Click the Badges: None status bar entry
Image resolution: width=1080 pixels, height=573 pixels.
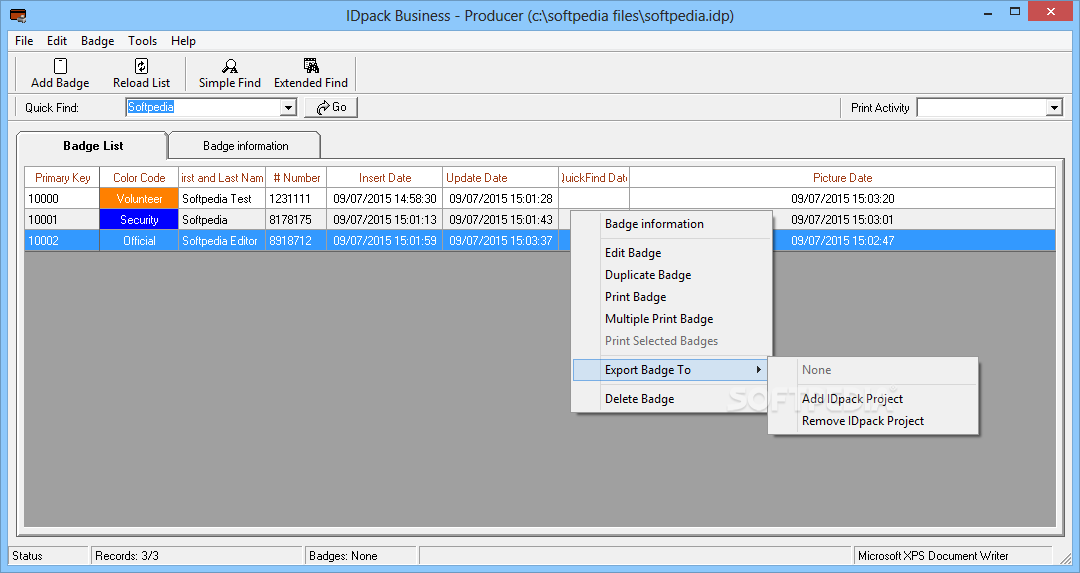pos(360,556)
